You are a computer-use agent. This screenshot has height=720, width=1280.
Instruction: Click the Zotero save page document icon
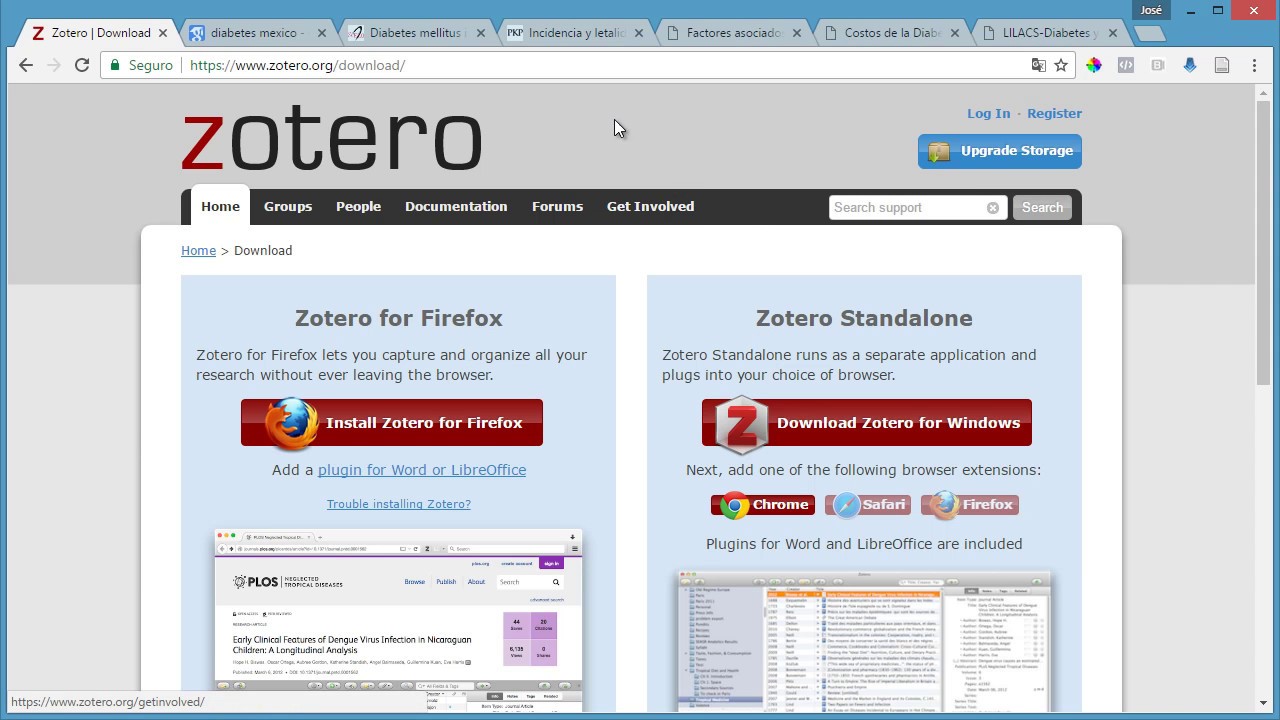click(x=1222, y=65)
